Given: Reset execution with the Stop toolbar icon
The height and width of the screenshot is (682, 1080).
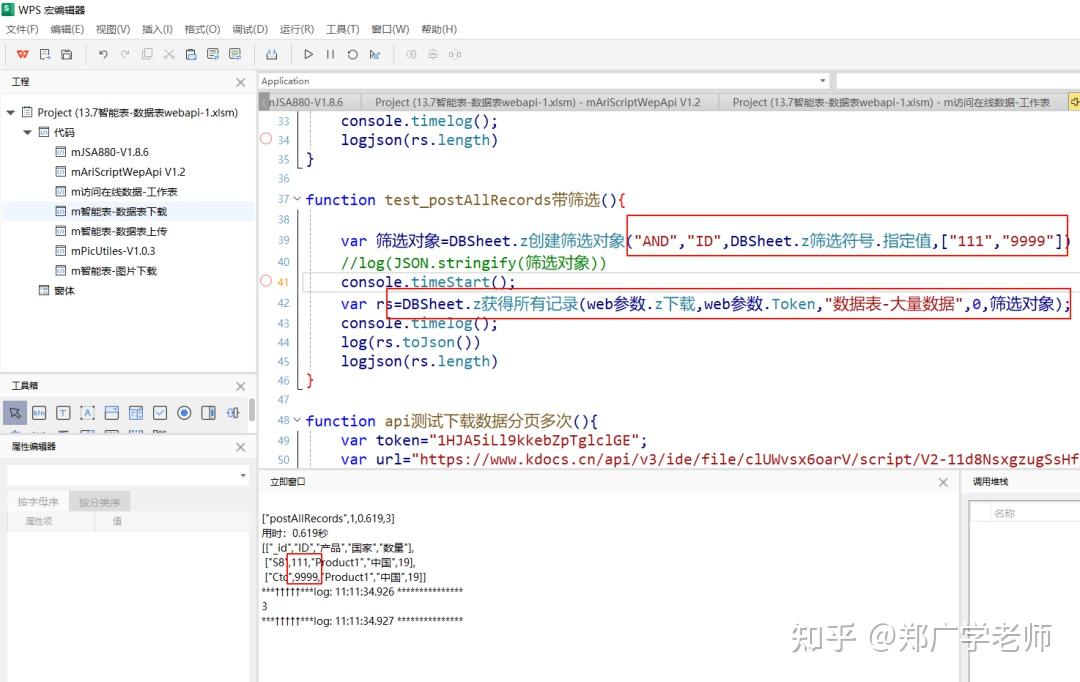Looking at the screenshot, I should (x=353, y=55).
